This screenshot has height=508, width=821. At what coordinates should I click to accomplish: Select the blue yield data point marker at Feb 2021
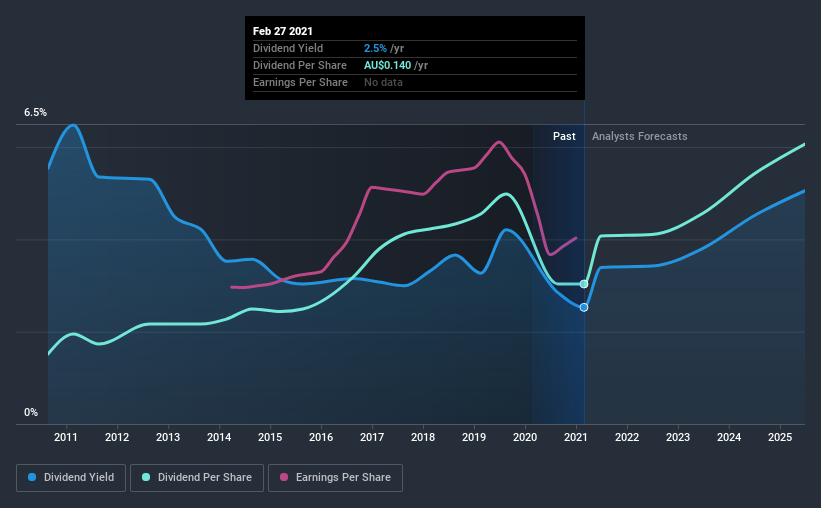584,307
